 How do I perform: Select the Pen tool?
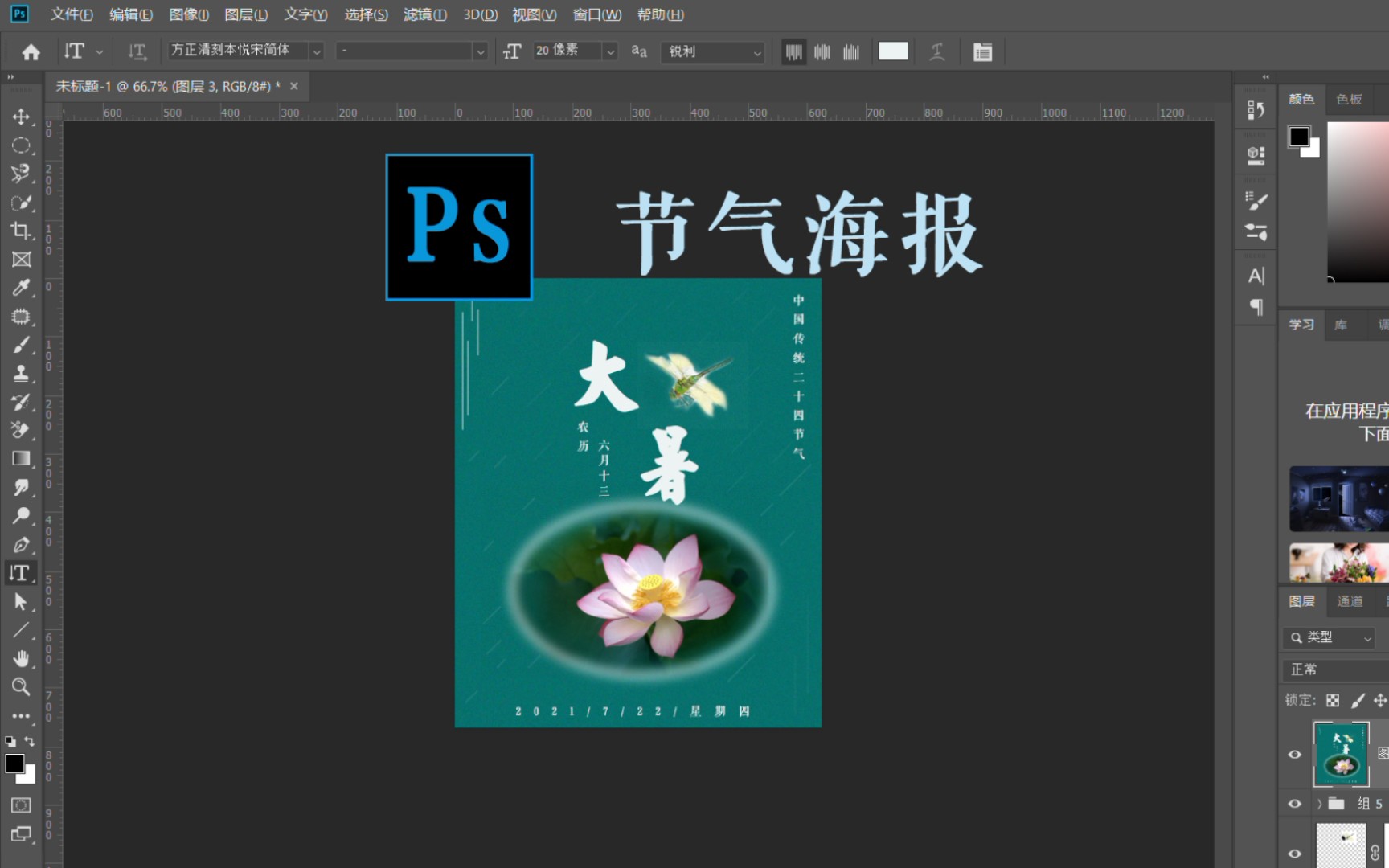coord(21,544)
